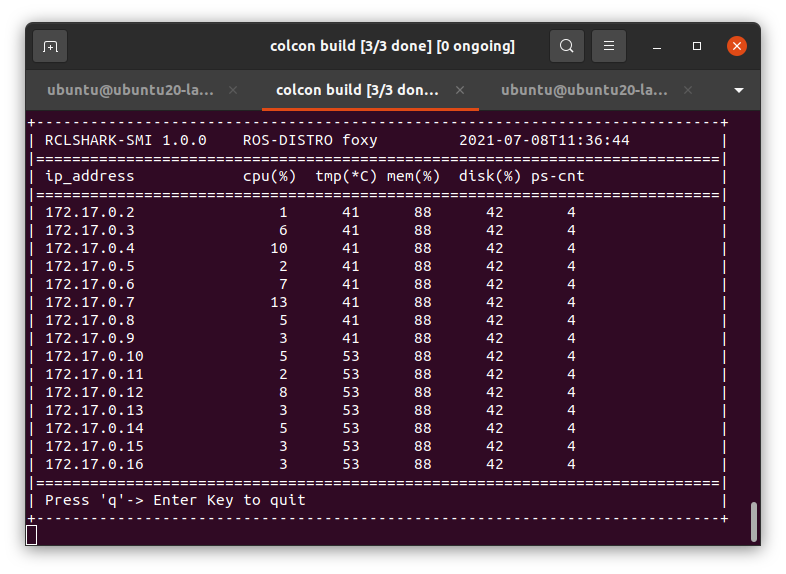This screenshot has height=574, width=786.
Task: Click IP address 172.17.0.8
Action: 90,321
